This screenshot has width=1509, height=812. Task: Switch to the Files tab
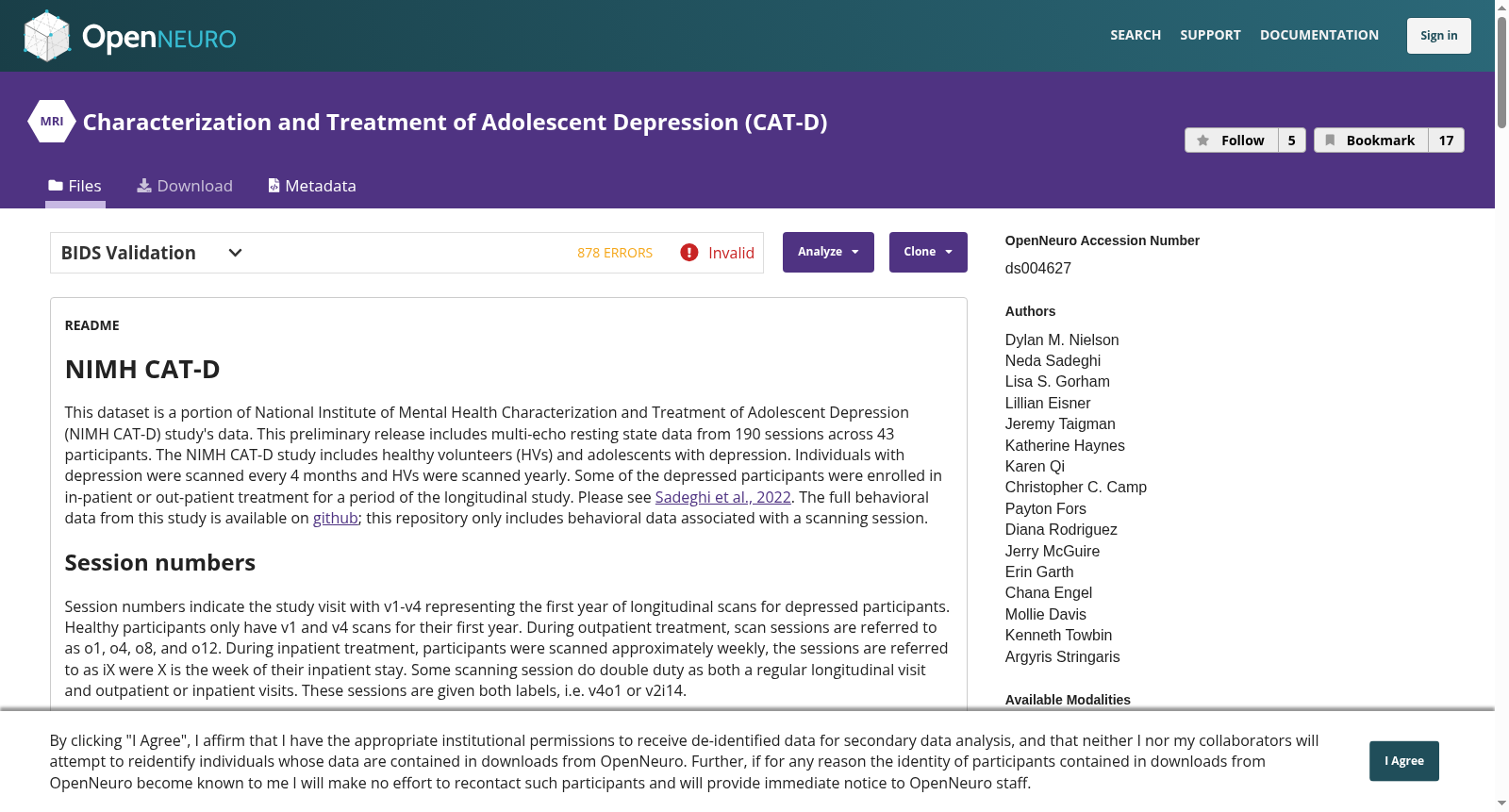click(75, 186)
